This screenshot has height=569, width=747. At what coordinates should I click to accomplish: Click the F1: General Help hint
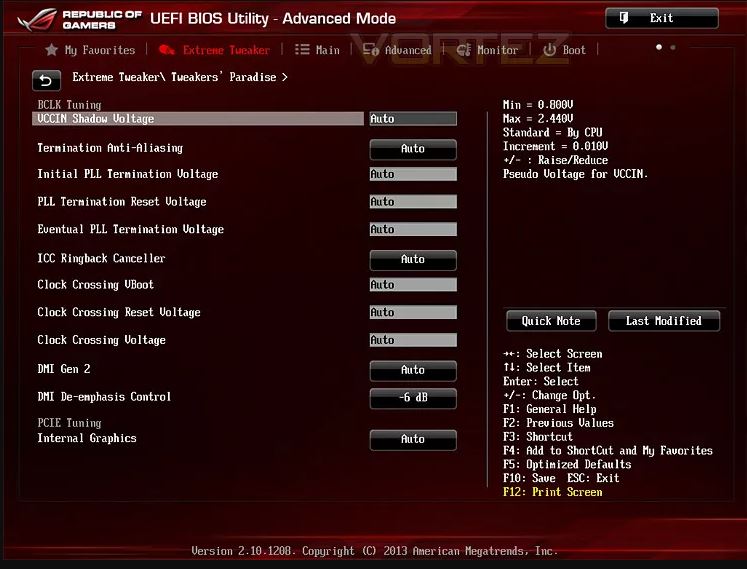550,409
